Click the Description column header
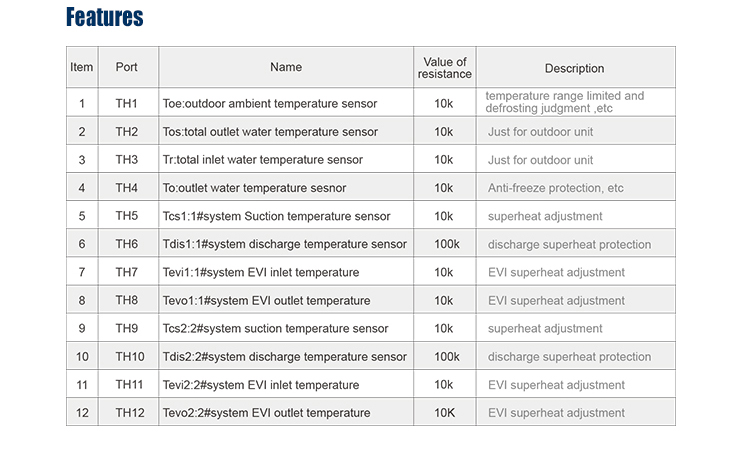This screenshot has height=452, width=750. (x=574, y=68)
